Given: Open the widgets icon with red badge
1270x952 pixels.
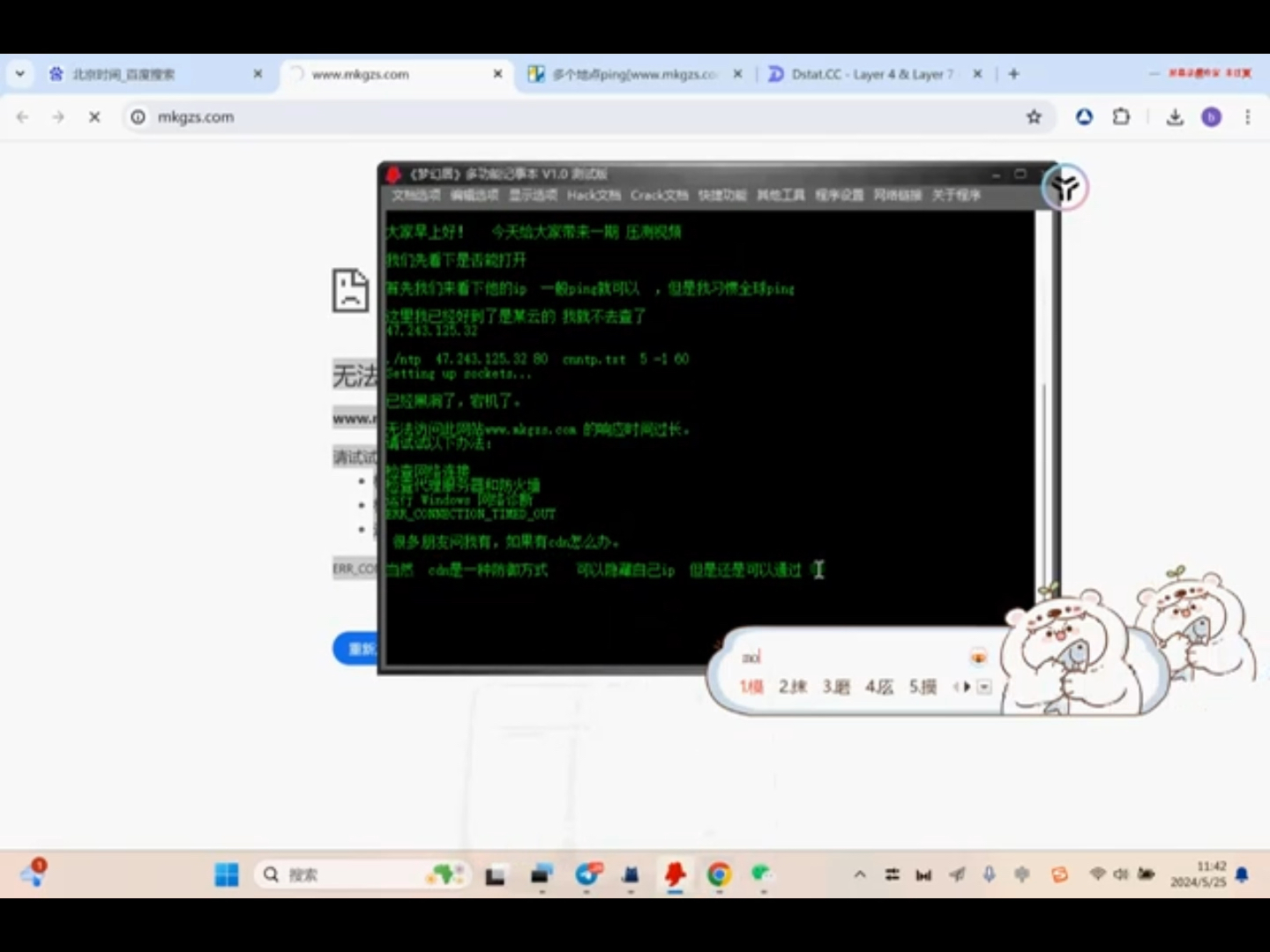Looking at the screenshot, I should (x=33, y=874).
